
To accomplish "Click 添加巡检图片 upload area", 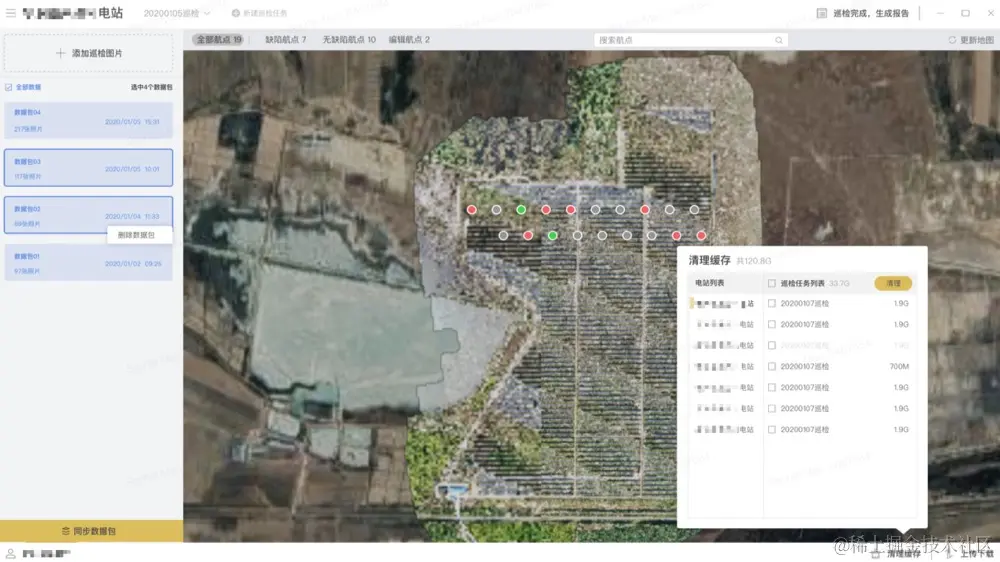I will [89, 53].
